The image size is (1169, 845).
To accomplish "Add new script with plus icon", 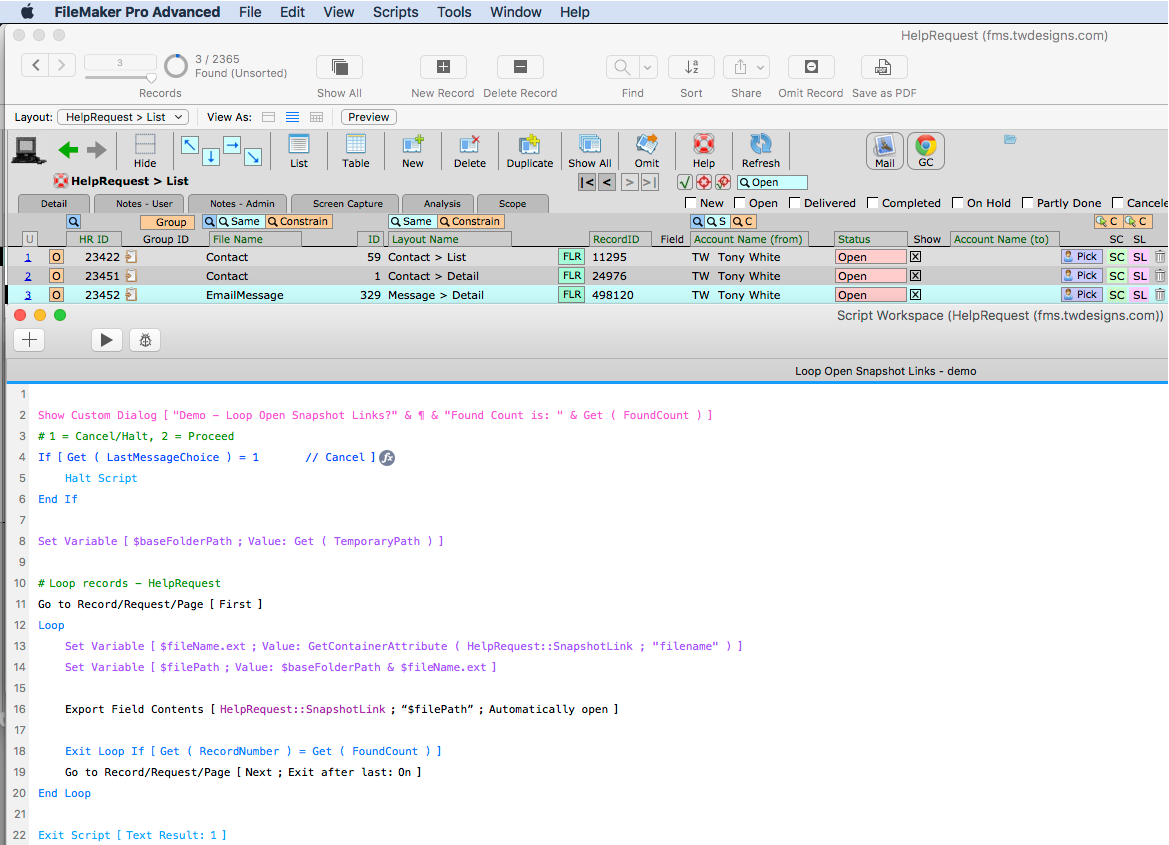I will (29, 340).
